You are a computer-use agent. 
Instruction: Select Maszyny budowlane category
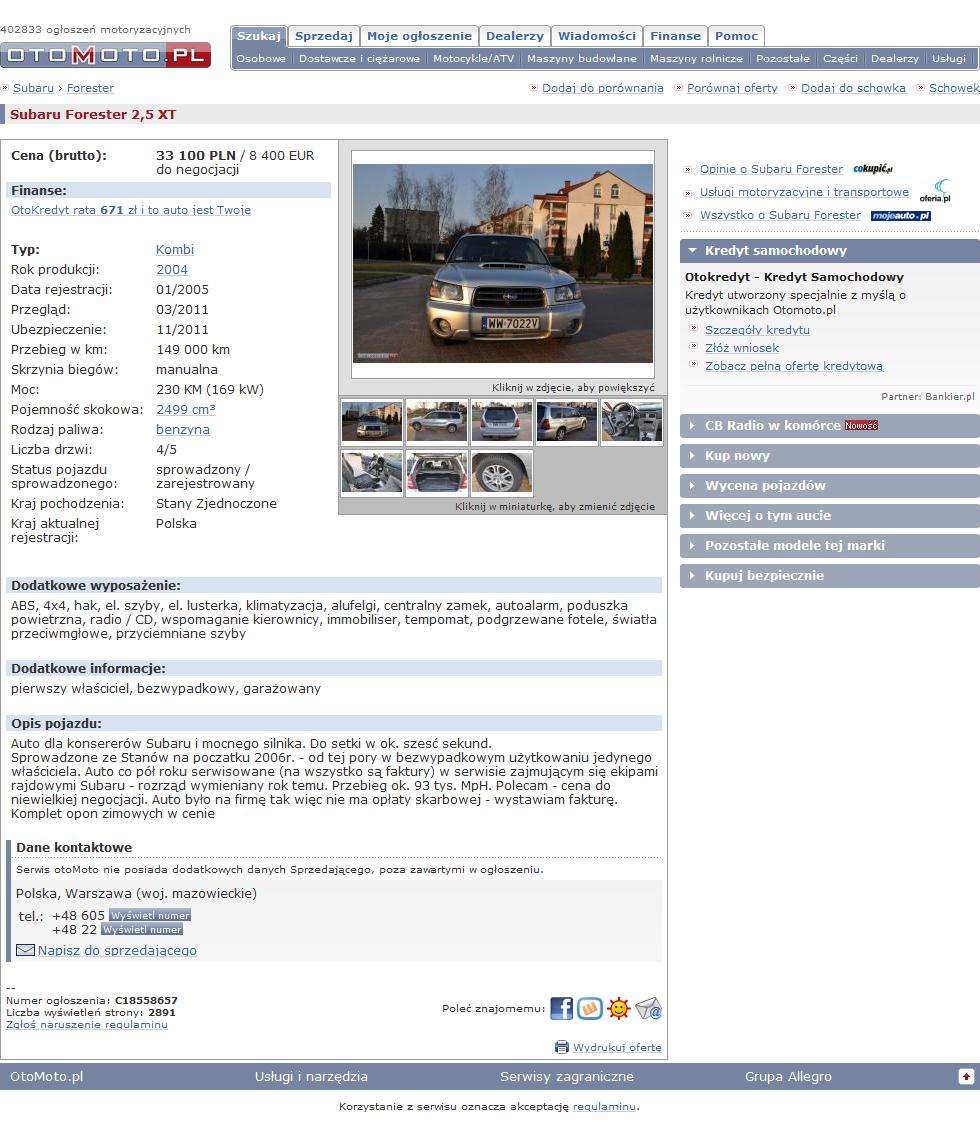pyautogui.click(x=581, y=58)
